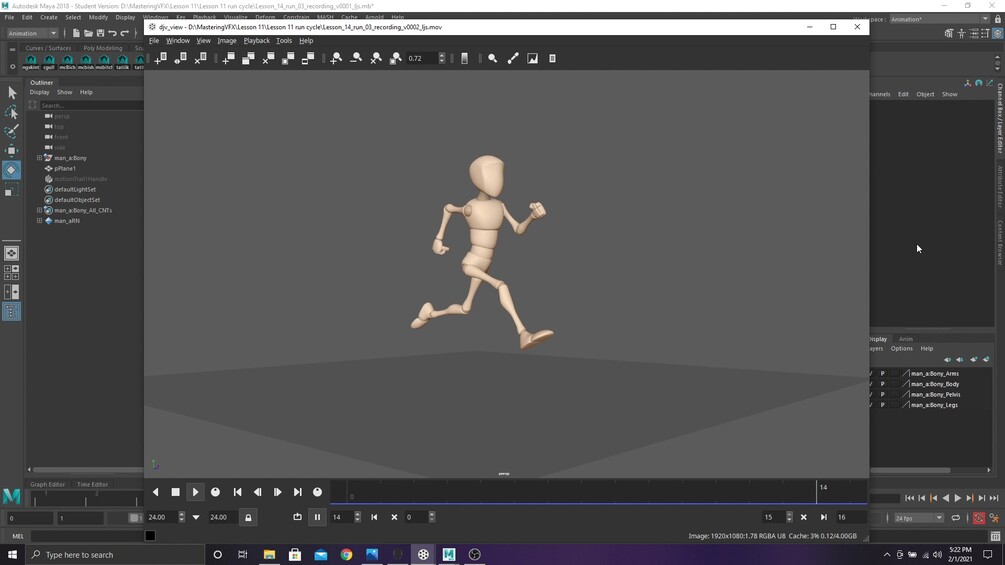Toggle Maya loop playback icon
This screenshot has width=1005, height=565.
click(956, 518)
